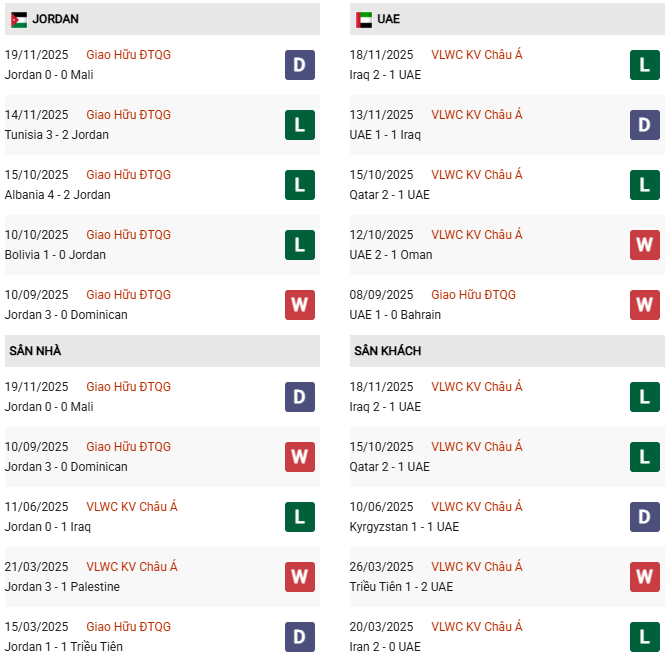Click W badge for UAE 1-0 Bahrain

point(645,305)
